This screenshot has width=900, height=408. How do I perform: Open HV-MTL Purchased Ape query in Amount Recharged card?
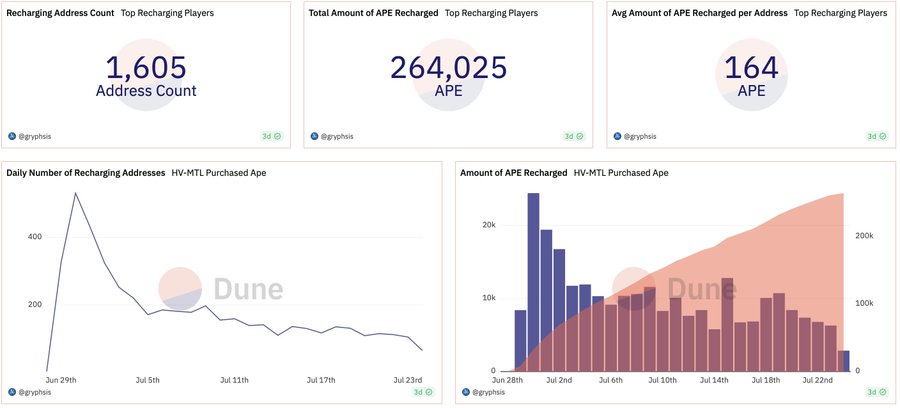click(x=621, y=173)
